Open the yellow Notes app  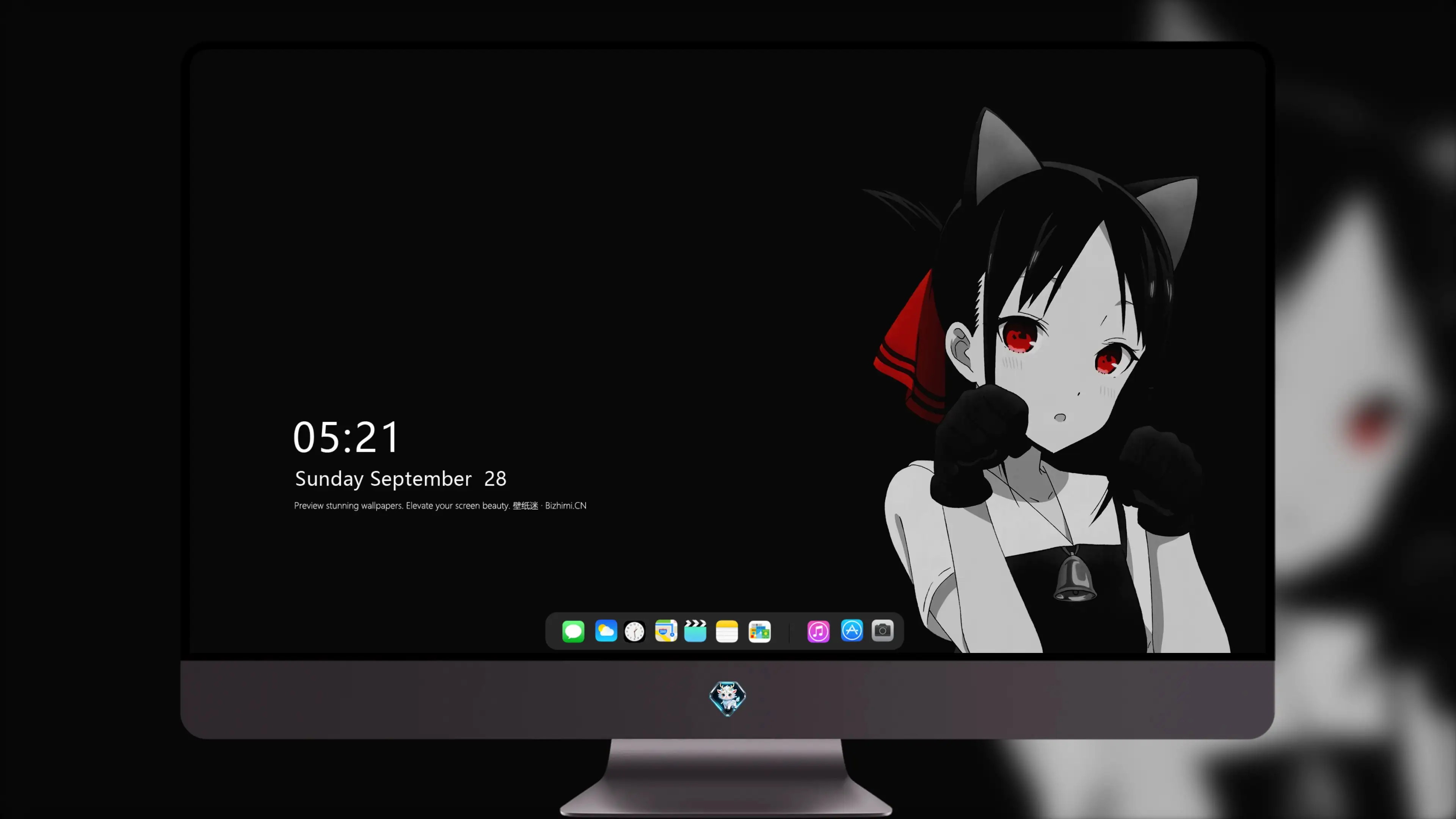[727, 631]
